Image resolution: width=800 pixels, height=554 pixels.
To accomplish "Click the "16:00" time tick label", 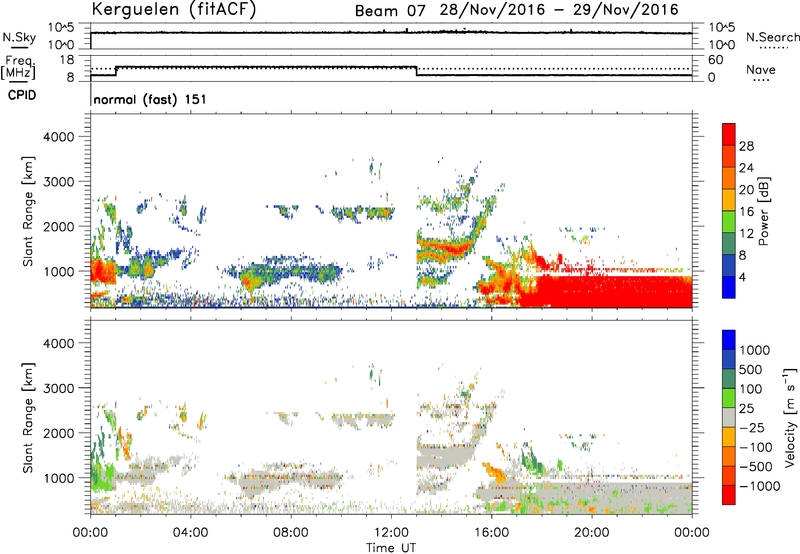I will (491, 533).
